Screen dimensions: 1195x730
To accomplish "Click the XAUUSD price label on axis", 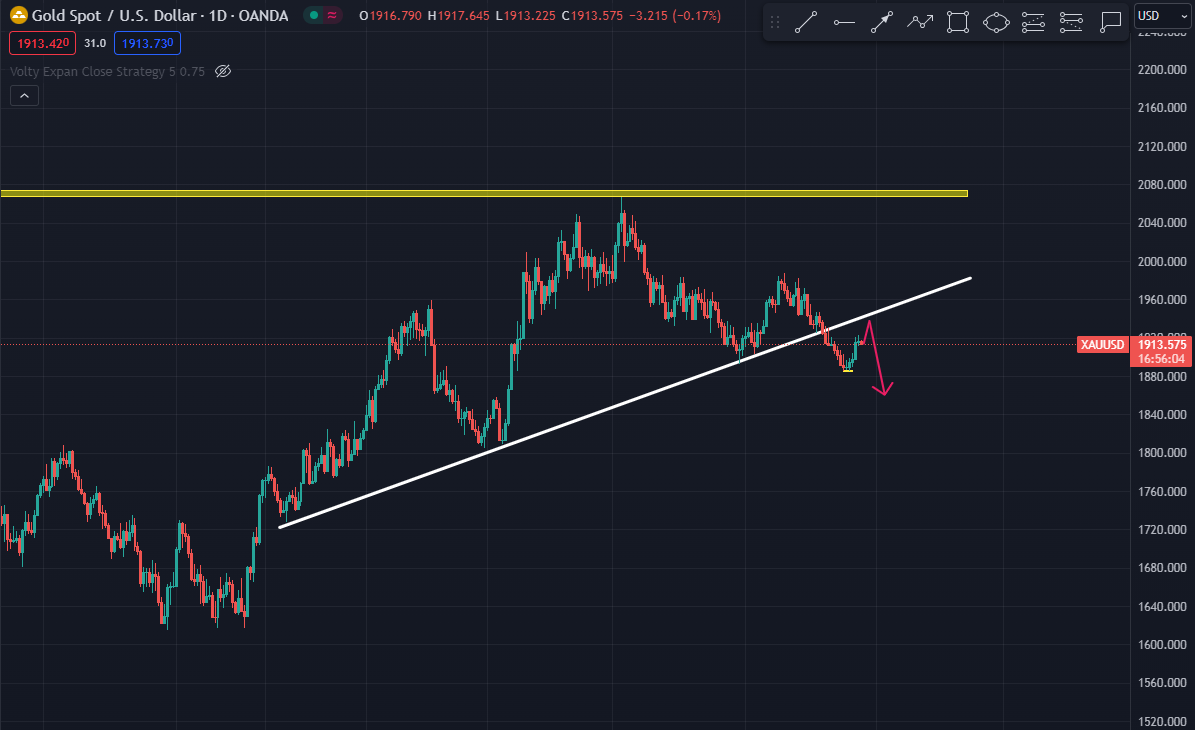I will click(1103, 345).
